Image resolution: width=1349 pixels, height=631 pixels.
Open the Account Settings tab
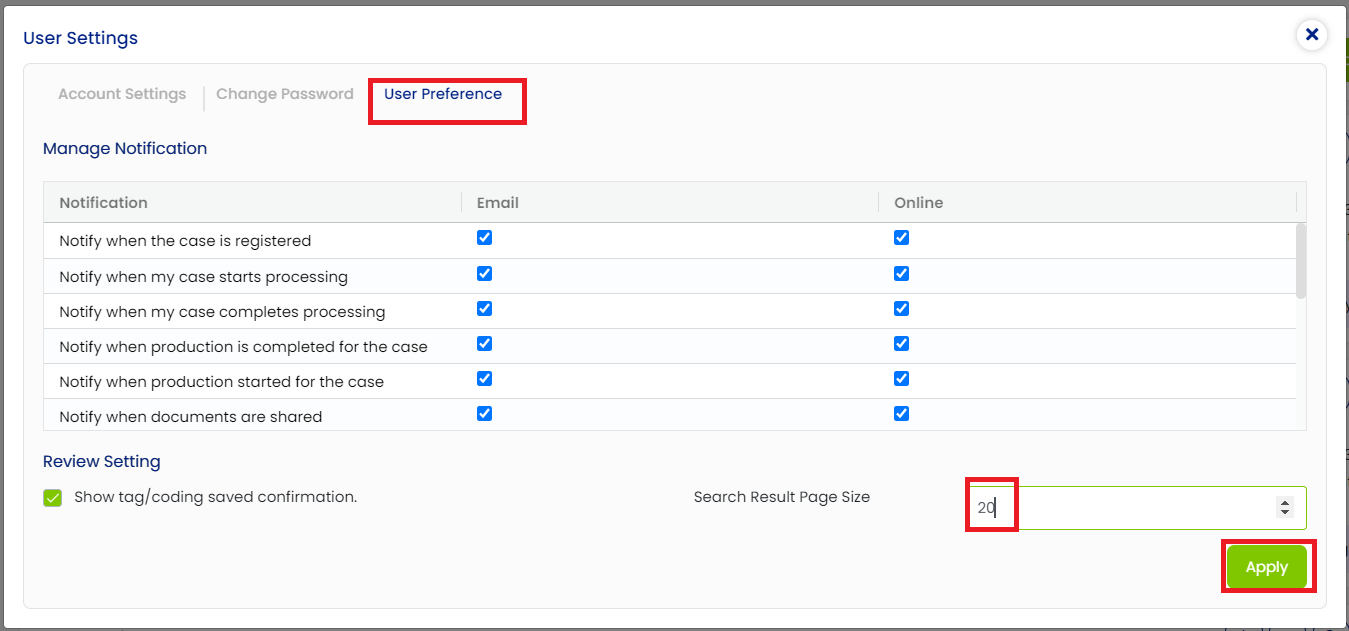coord(122,94)
